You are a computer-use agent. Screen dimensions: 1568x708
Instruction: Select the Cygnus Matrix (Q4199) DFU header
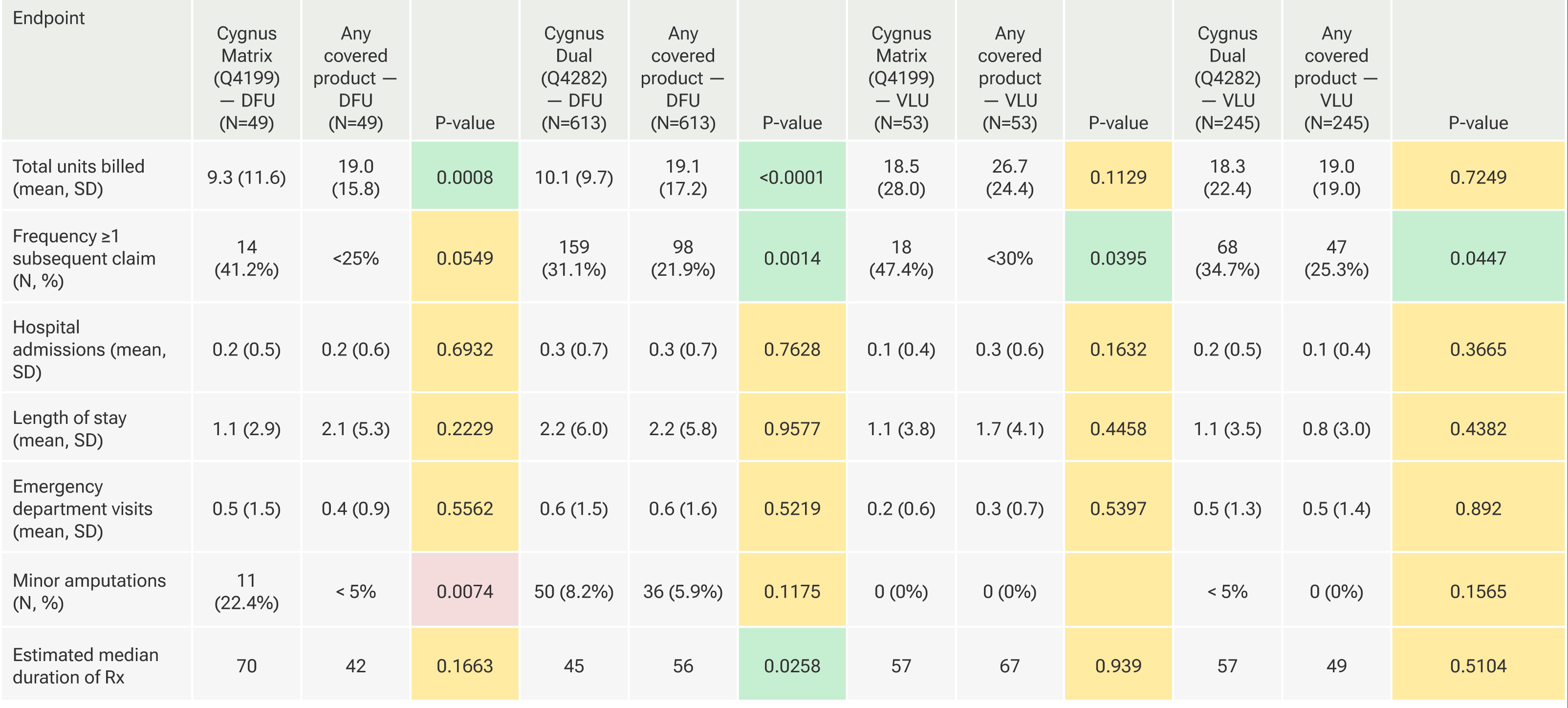click(x=246, y=78)
